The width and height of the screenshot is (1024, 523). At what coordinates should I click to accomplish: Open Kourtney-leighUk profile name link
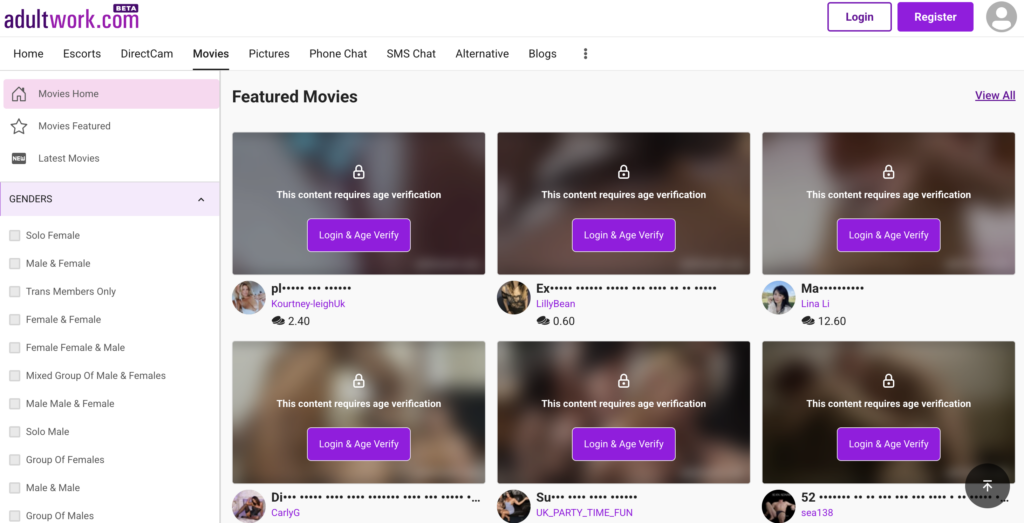[x=308, y=304]
